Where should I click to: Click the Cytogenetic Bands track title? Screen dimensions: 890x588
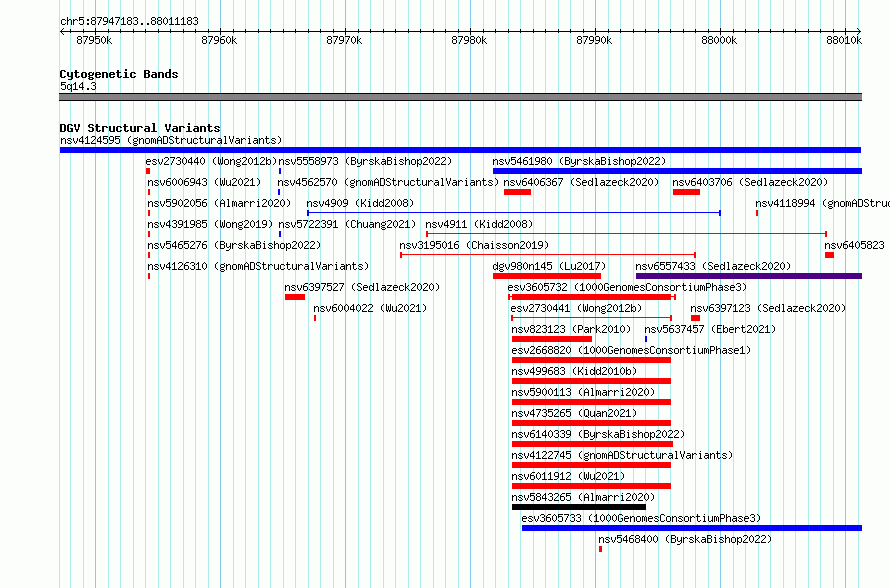point(119,74)
